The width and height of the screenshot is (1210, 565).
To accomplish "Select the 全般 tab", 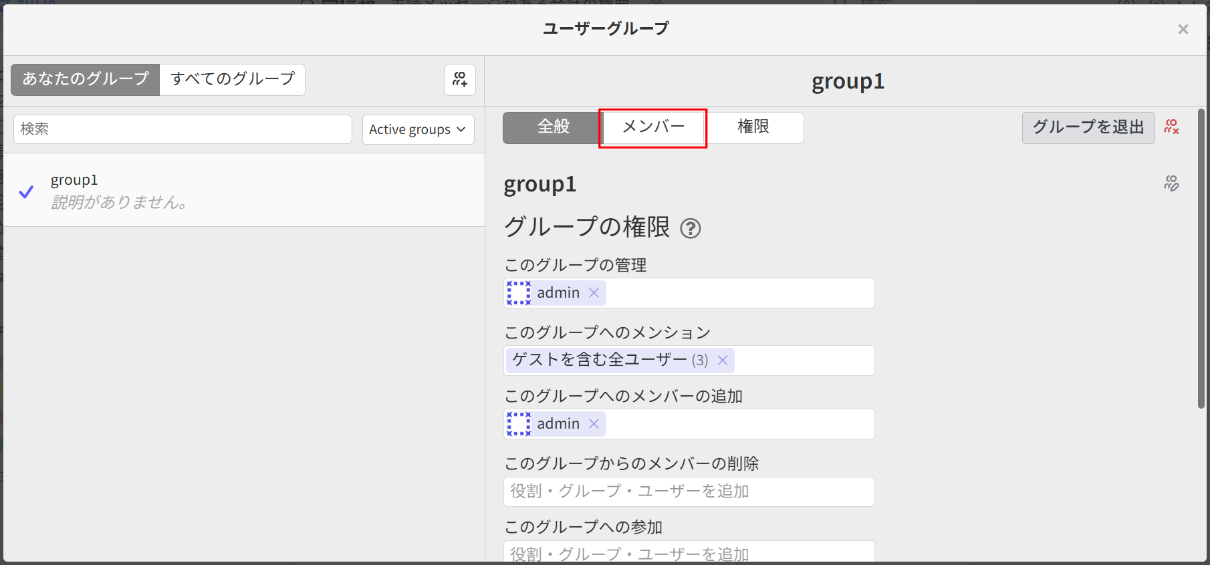I will (553, 127).
